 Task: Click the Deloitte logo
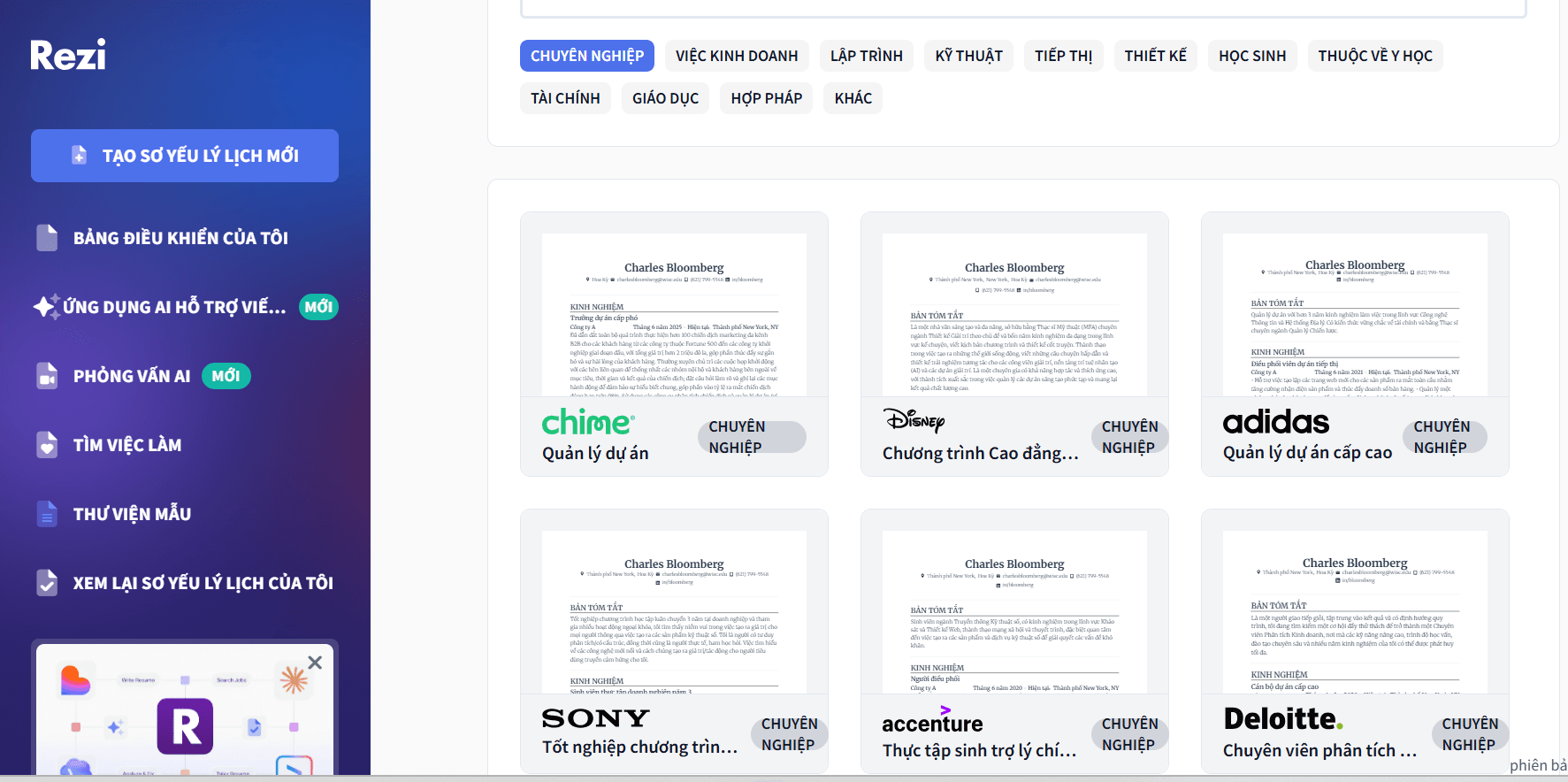1282,718
